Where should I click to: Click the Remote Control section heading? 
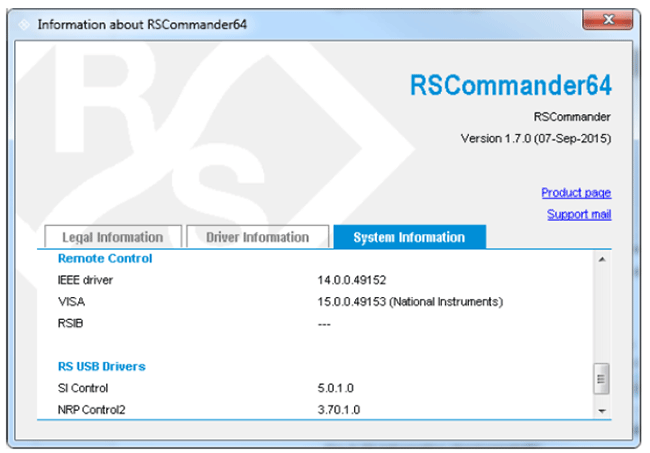[x=105, y=259]
